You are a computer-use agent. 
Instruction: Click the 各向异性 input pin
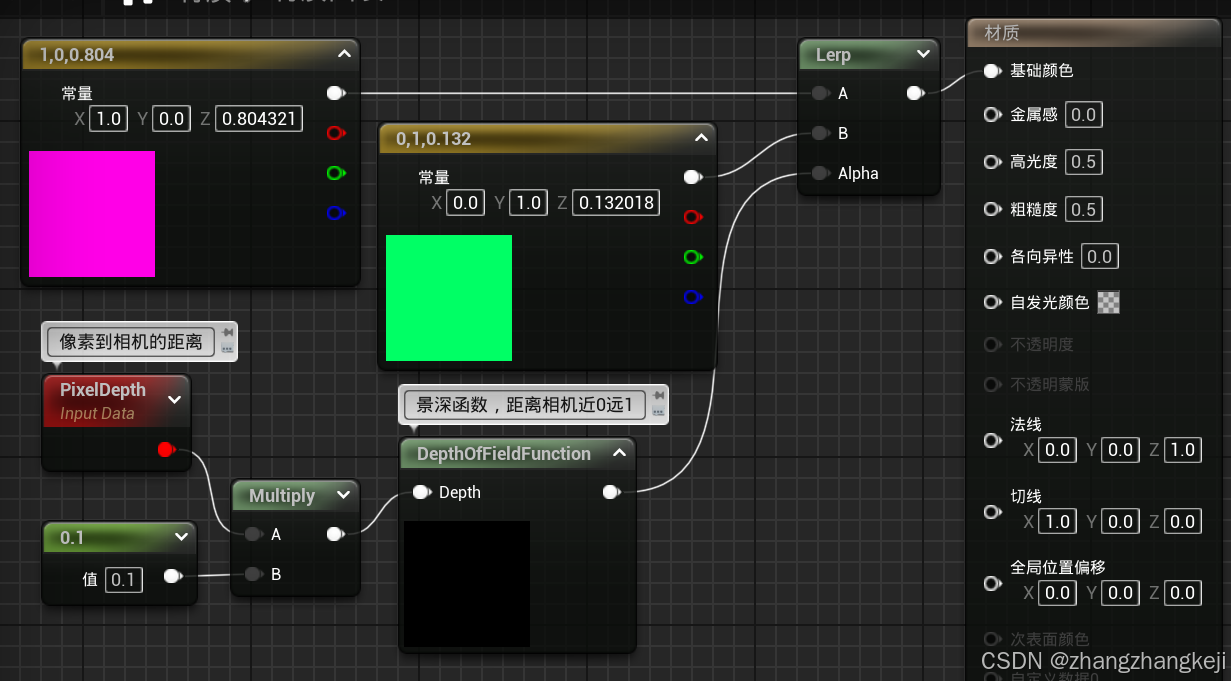point(992,257)
